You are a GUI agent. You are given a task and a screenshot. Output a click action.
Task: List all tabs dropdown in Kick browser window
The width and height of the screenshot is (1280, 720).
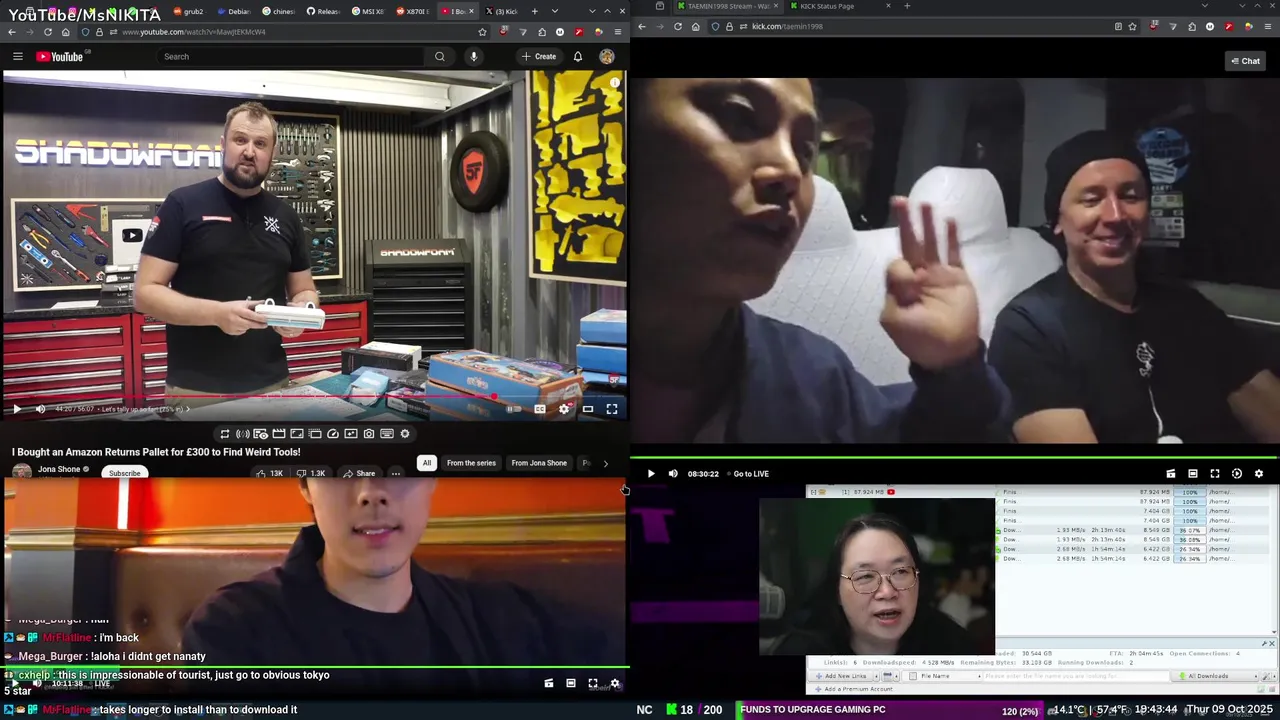[x=1204, y=6]
